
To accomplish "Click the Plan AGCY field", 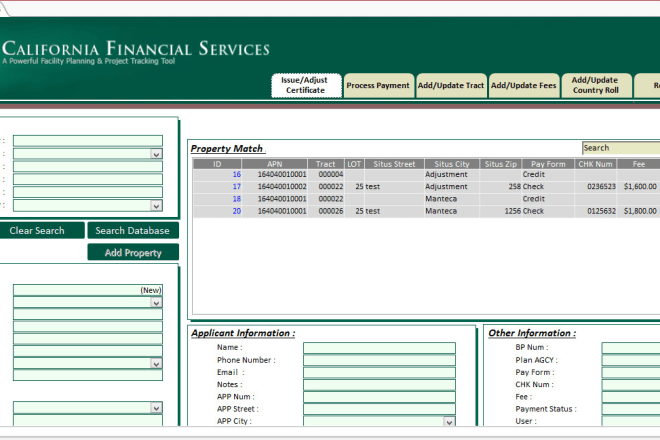I will pyautogui.click(x=631, y=360).
